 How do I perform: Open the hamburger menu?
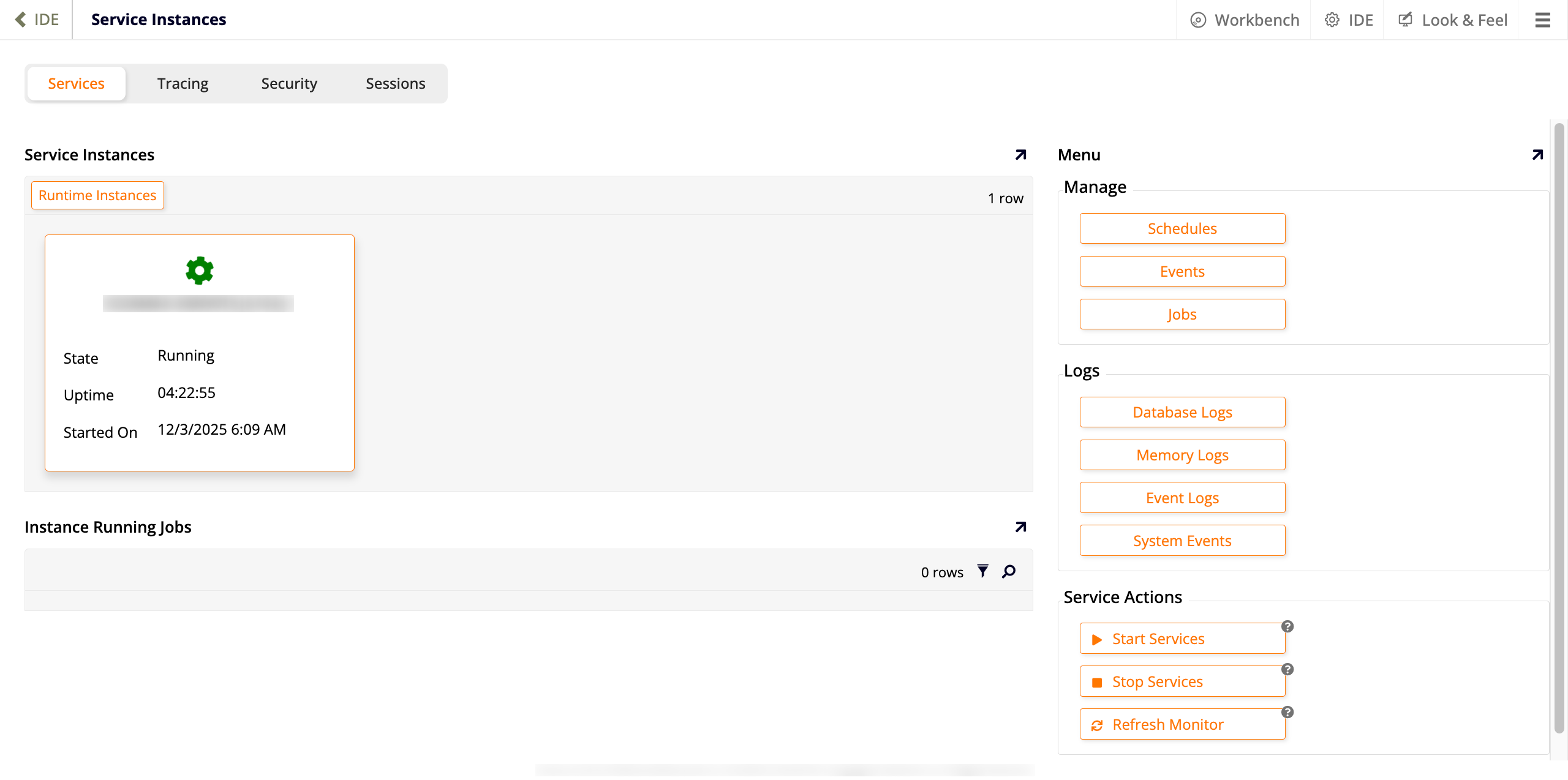1542,19
